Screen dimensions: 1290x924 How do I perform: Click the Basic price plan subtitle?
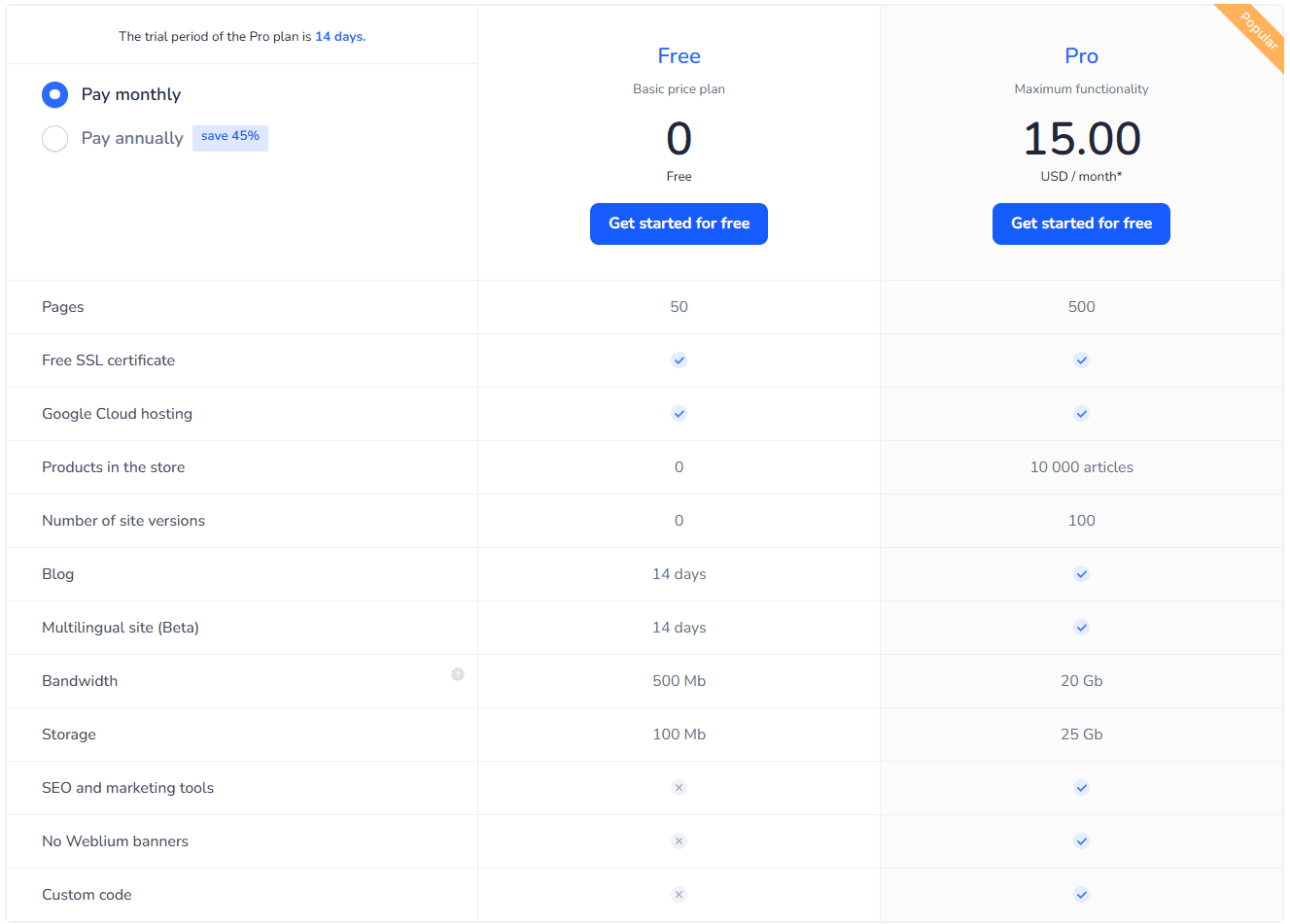pos(679,89)
